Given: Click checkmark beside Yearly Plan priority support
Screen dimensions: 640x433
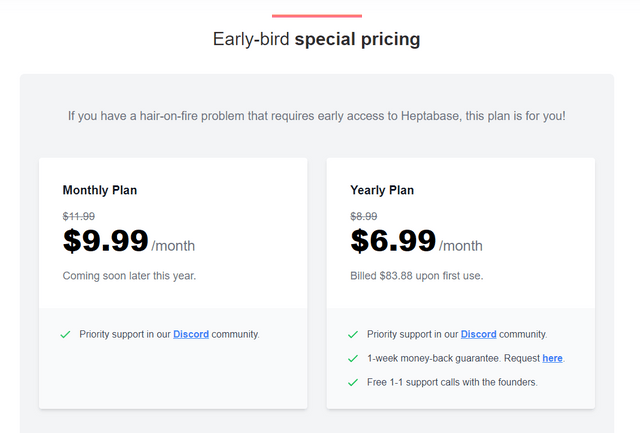Looking at the screenshot, I should [353, 335].
